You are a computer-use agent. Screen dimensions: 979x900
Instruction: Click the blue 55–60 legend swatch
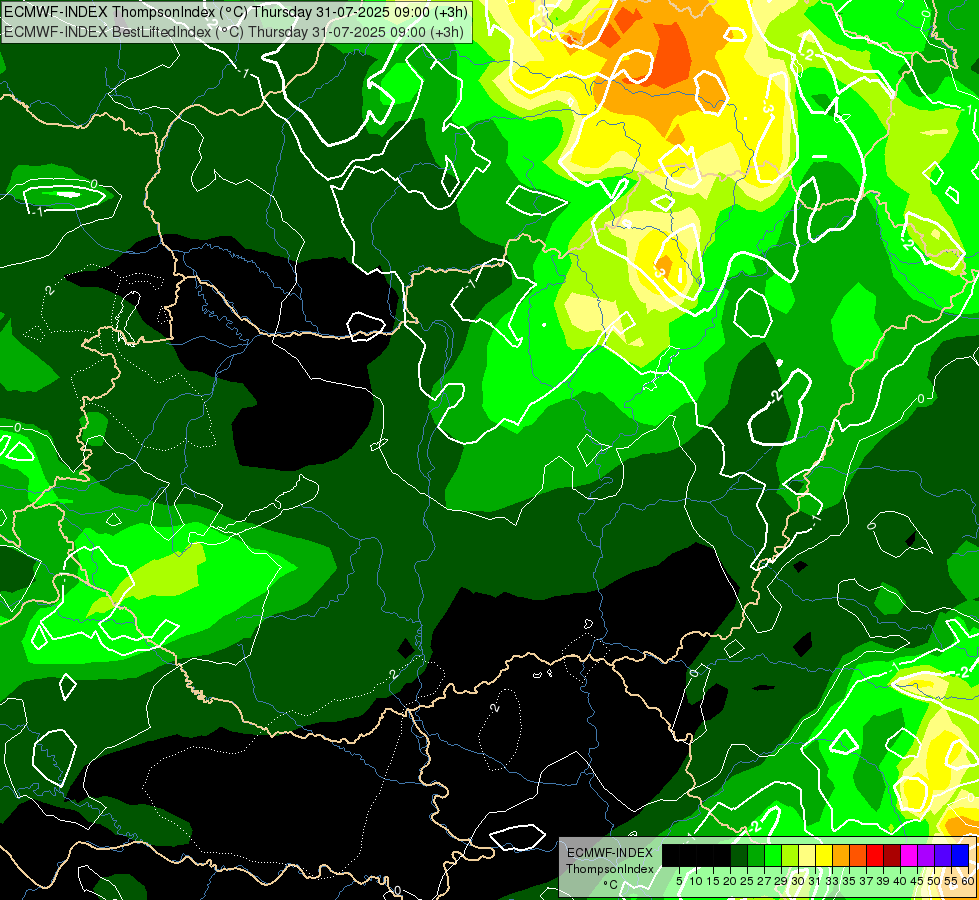pos(960,855)
